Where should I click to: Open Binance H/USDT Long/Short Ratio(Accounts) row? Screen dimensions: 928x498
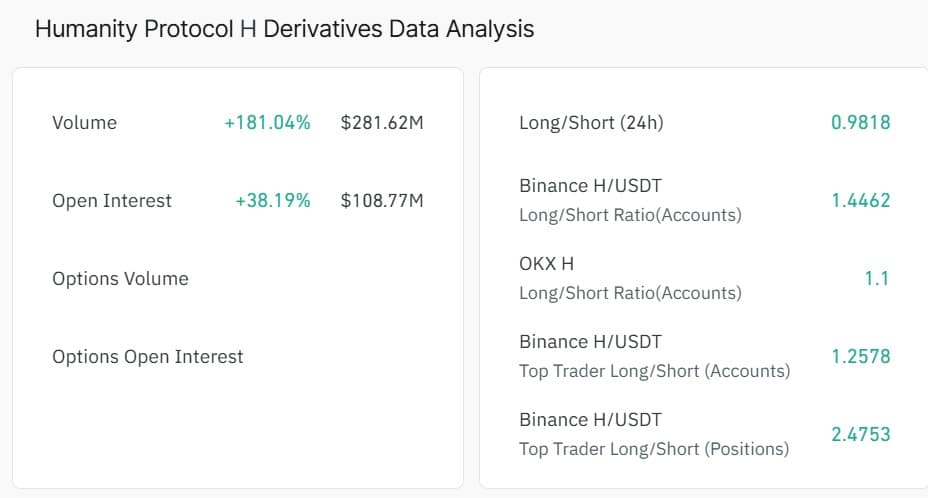tap(704, 200)
